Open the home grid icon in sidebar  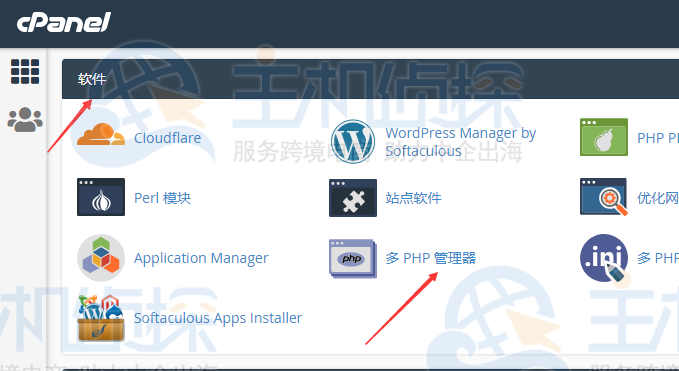pyautogui.click(x=25, y=71)
